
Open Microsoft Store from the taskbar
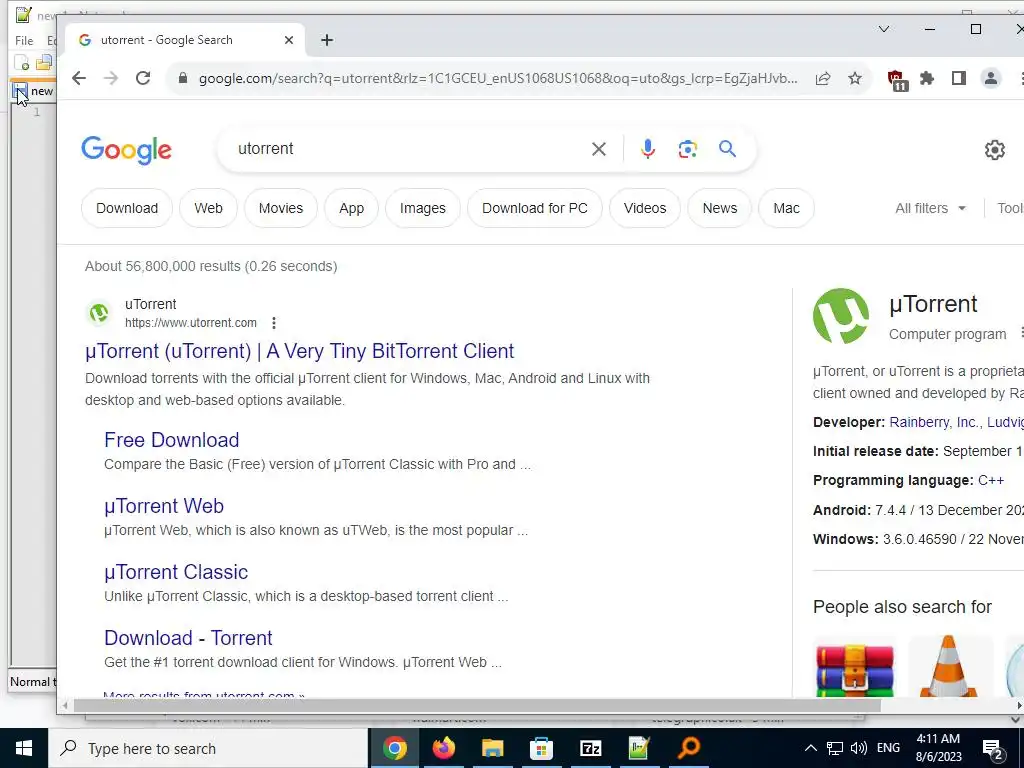(541, 748)
